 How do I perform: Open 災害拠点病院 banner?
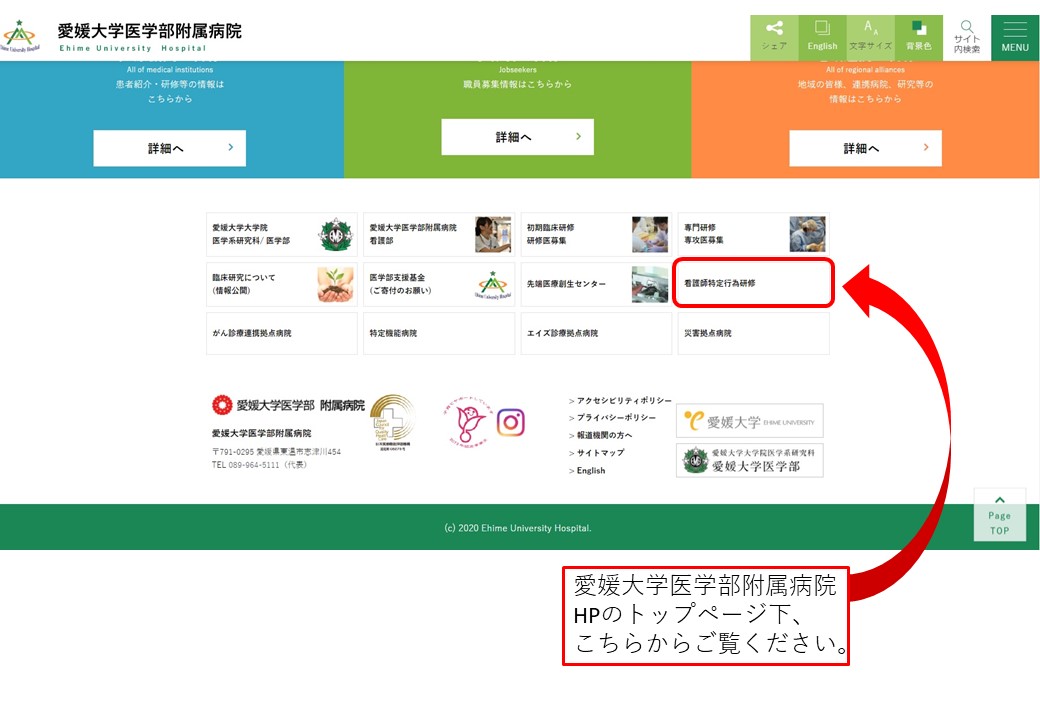click(753, 333)
